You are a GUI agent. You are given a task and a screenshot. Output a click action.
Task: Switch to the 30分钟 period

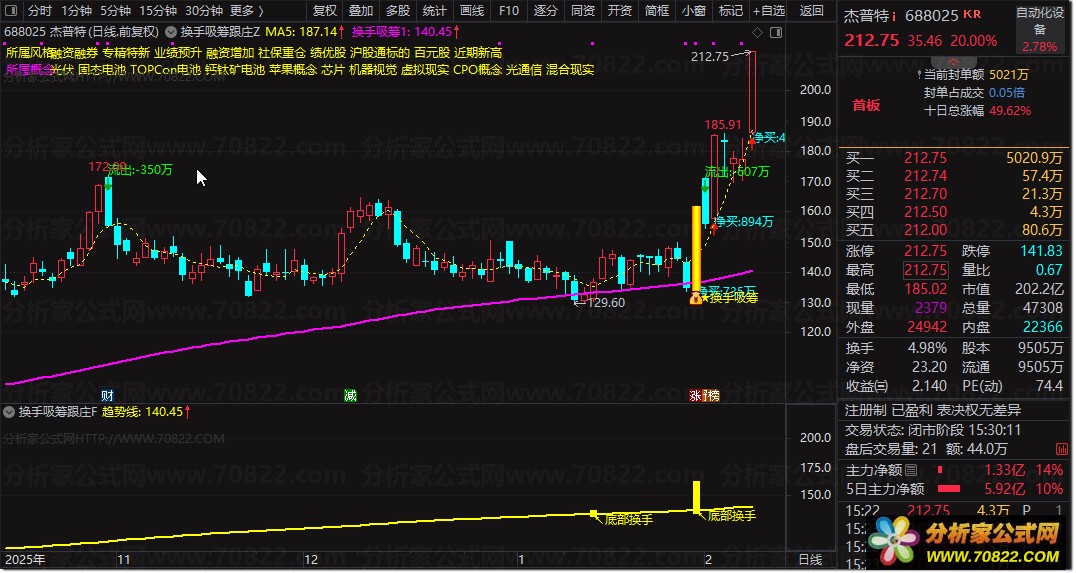[x=204, y=10]
